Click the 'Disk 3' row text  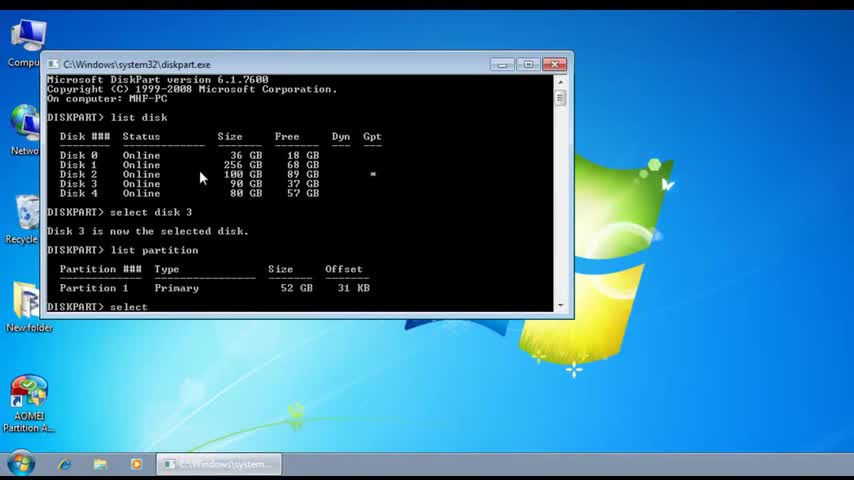point(78,184)
